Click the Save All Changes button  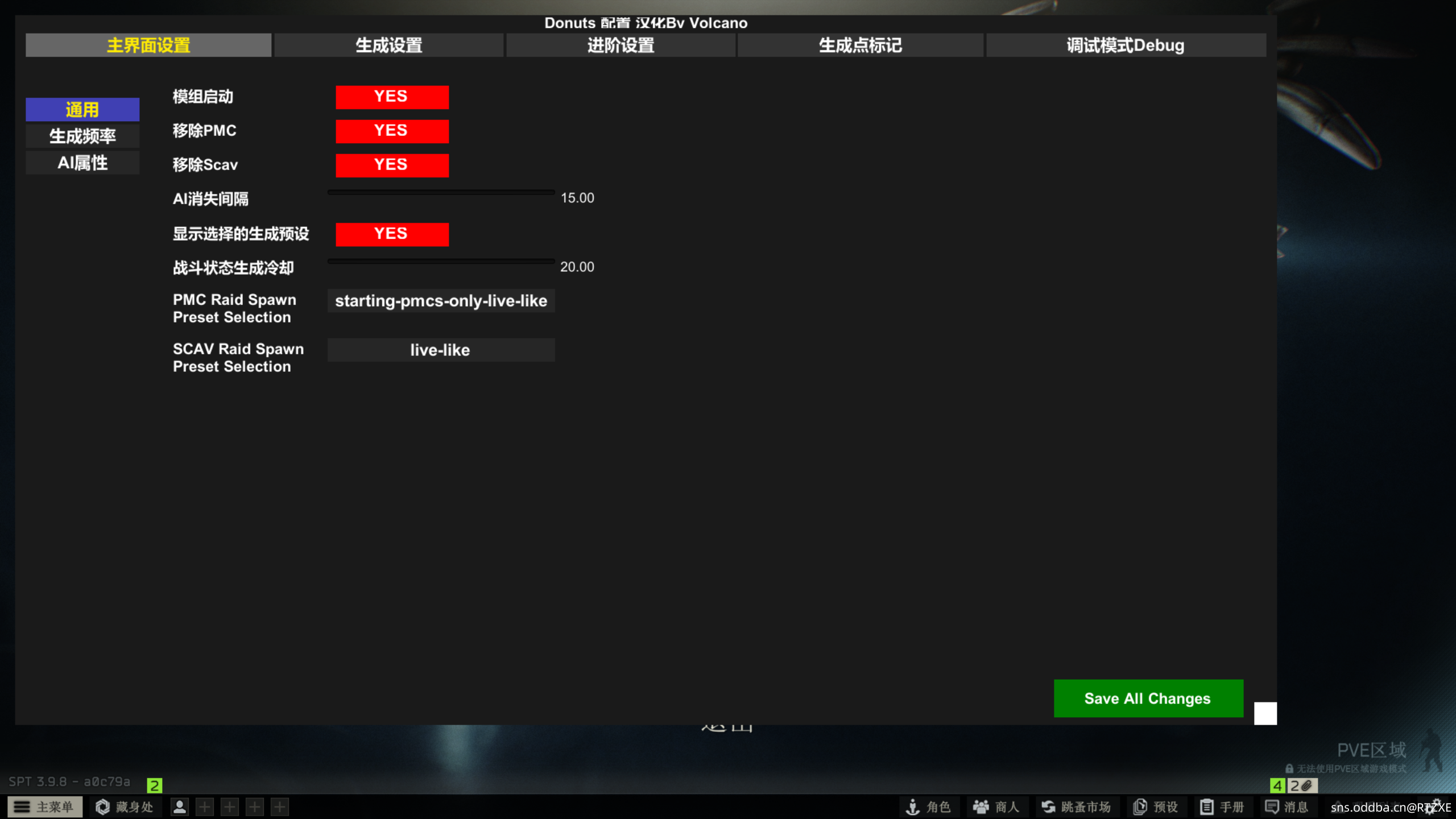(x=1148, y=698)
